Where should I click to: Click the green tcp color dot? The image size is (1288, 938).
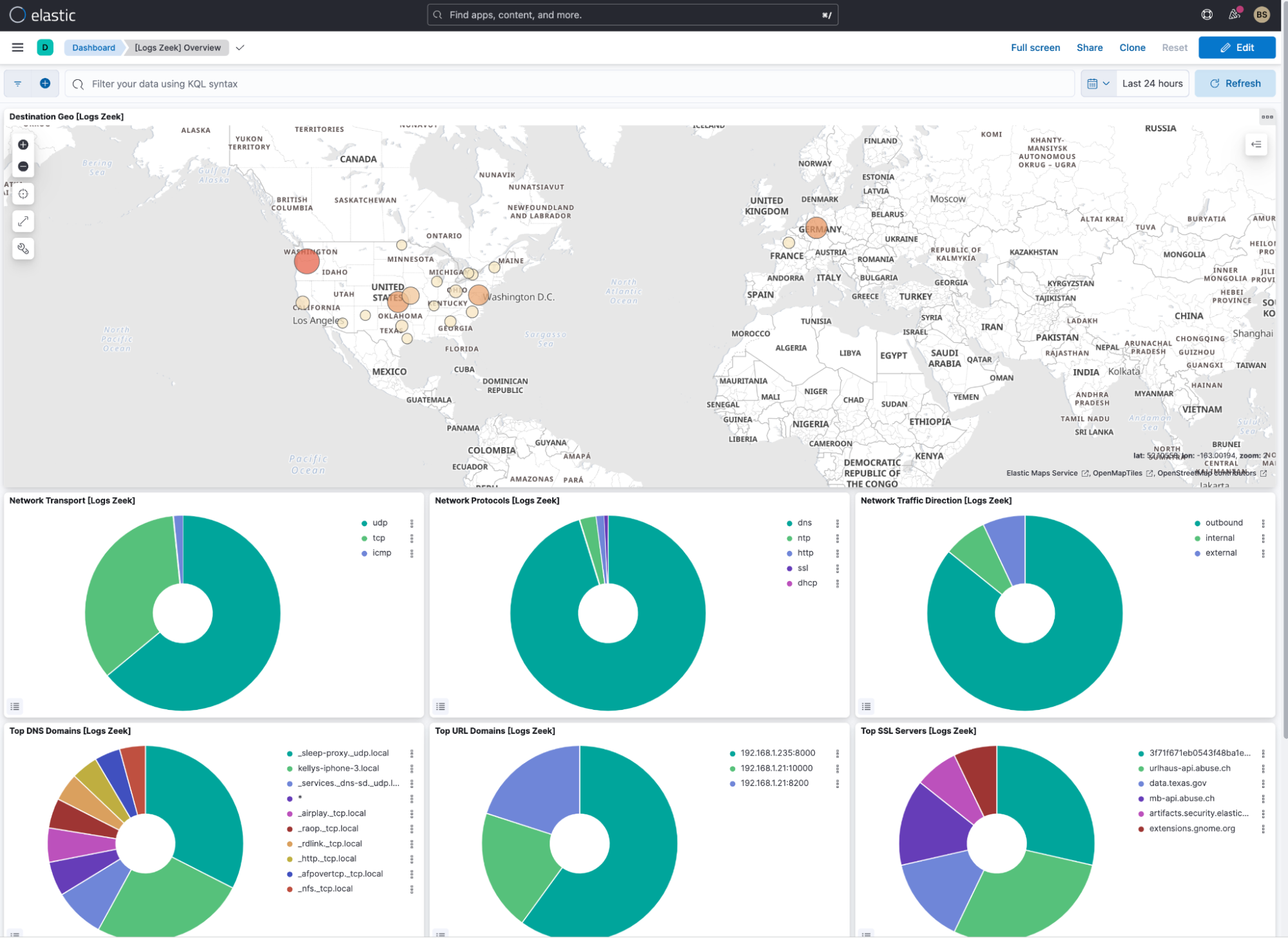click(364, 539)
